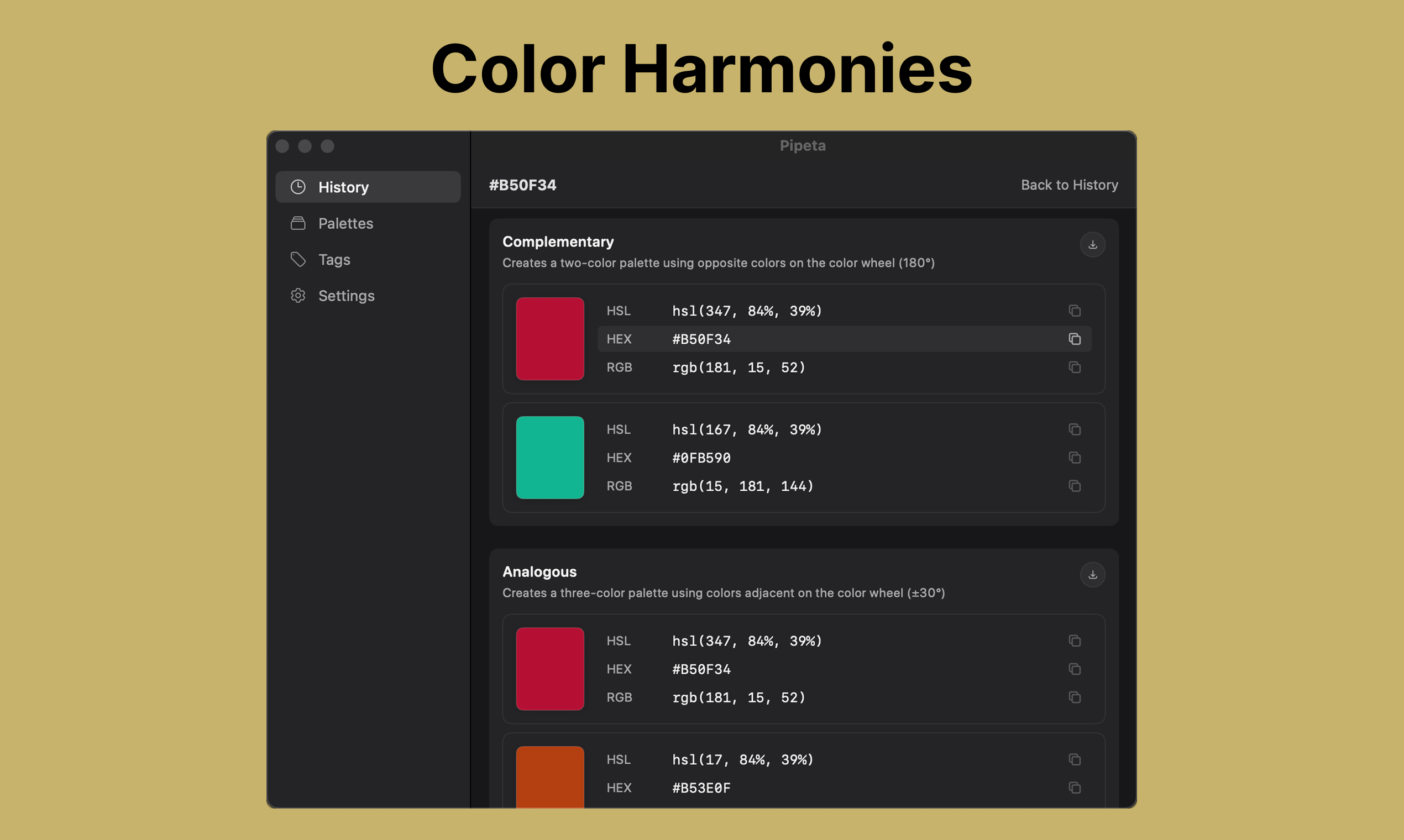
Task: Open Settings from the sidebar
Action: tap(346, 296)
